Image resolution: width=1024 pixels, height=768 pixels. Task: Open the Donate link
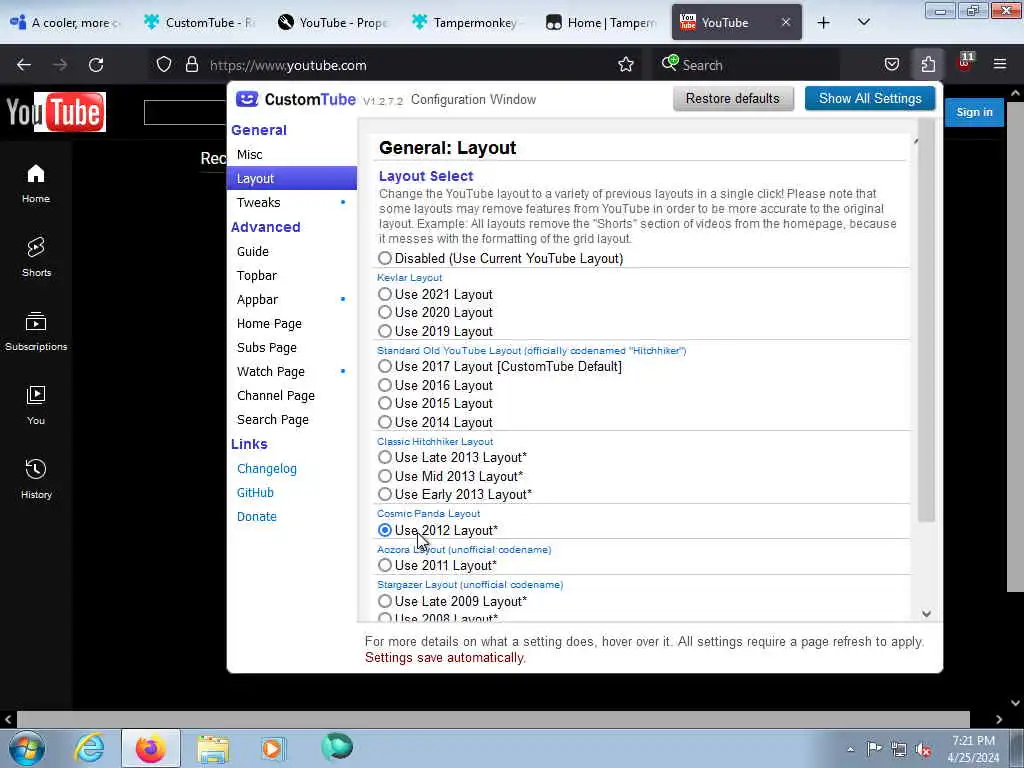coord(257,517)
